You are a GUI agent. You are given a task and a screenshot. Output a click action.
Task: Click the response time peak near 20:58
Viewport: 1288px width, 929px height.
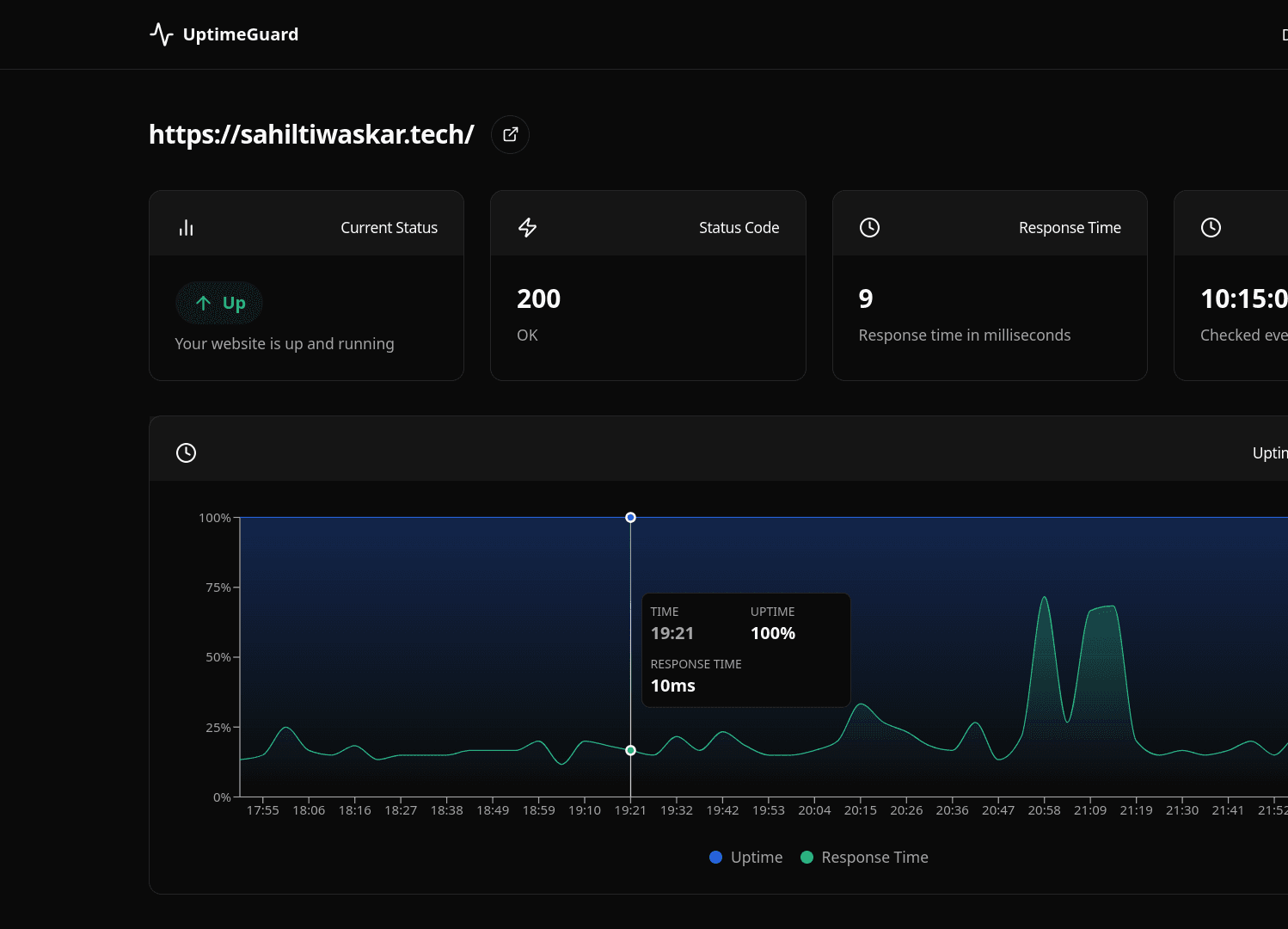(x=1044, y=598)
